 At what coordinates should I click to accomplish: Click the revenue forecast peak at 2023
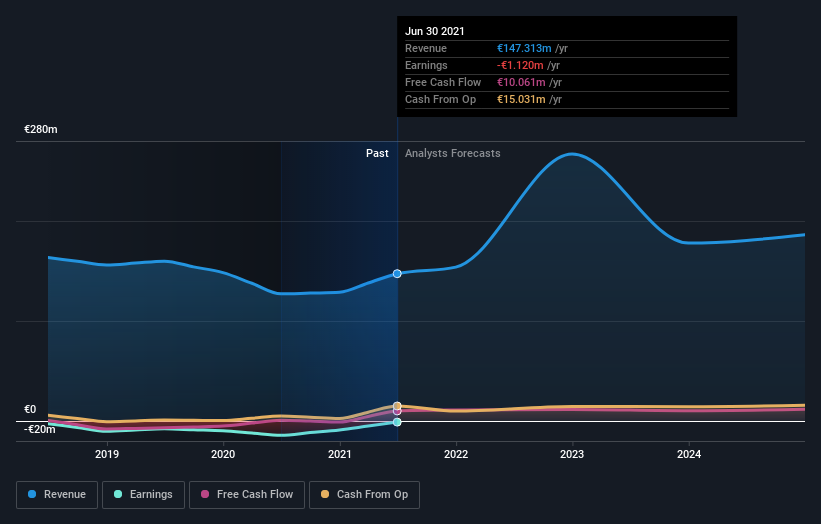(x=572, y=154)
